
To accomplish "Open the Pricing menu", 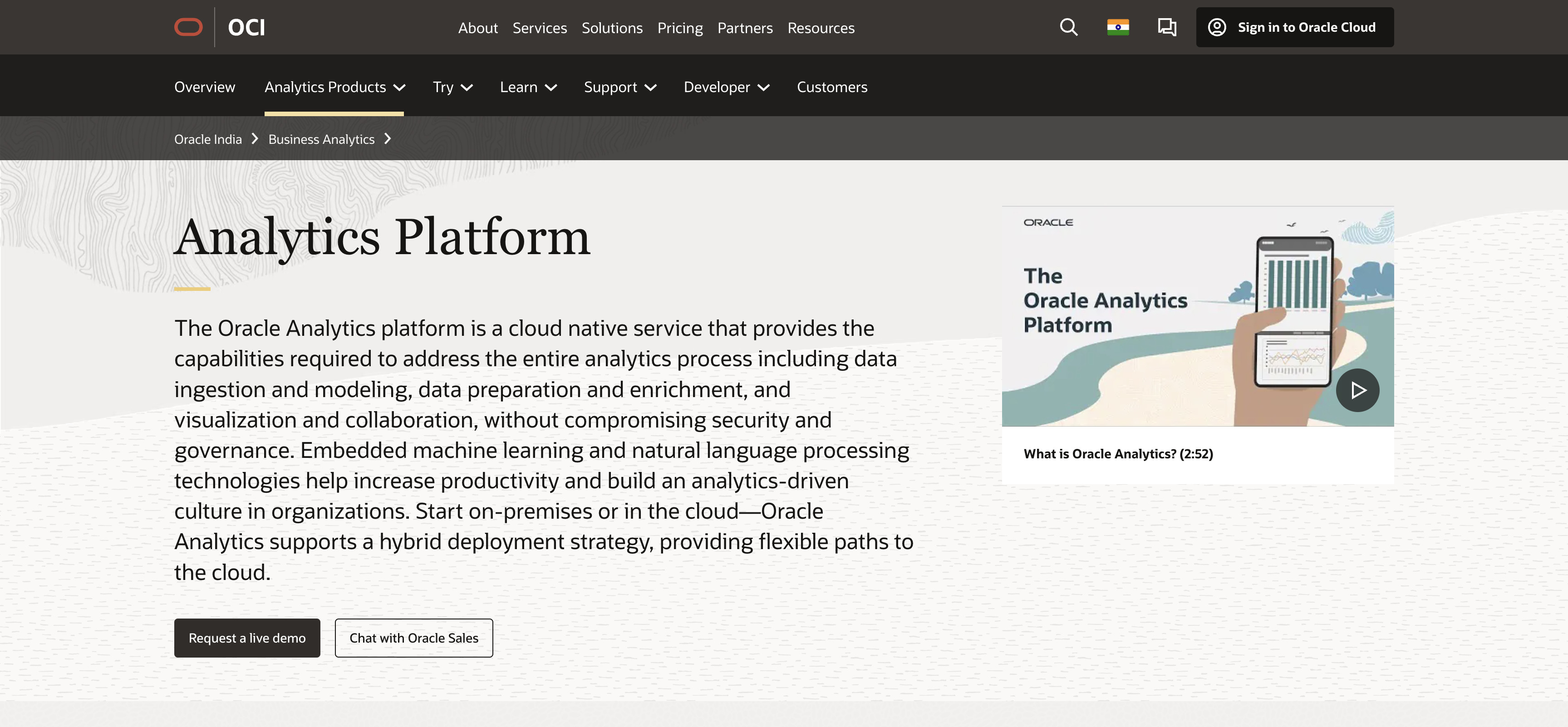I will [680, 28].
